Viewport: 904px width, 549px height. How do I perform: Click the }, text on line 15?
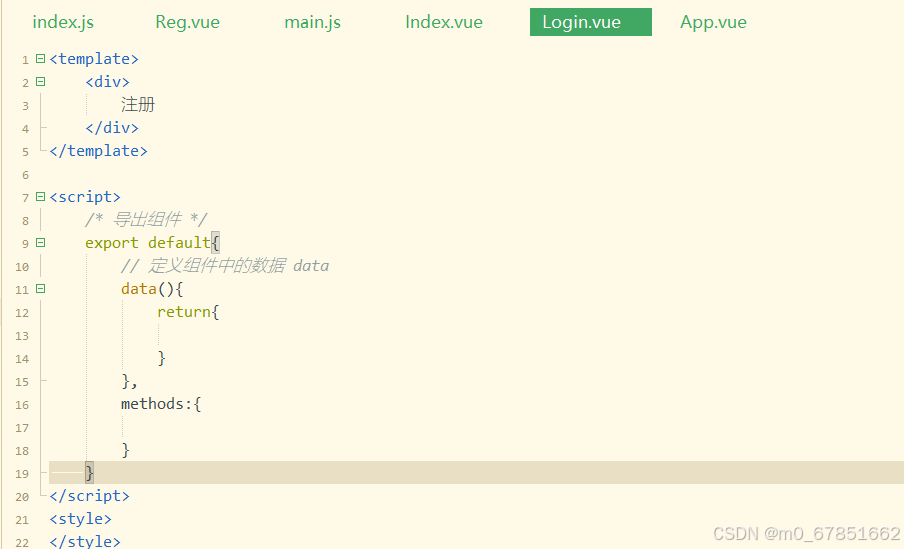[130, 381]
